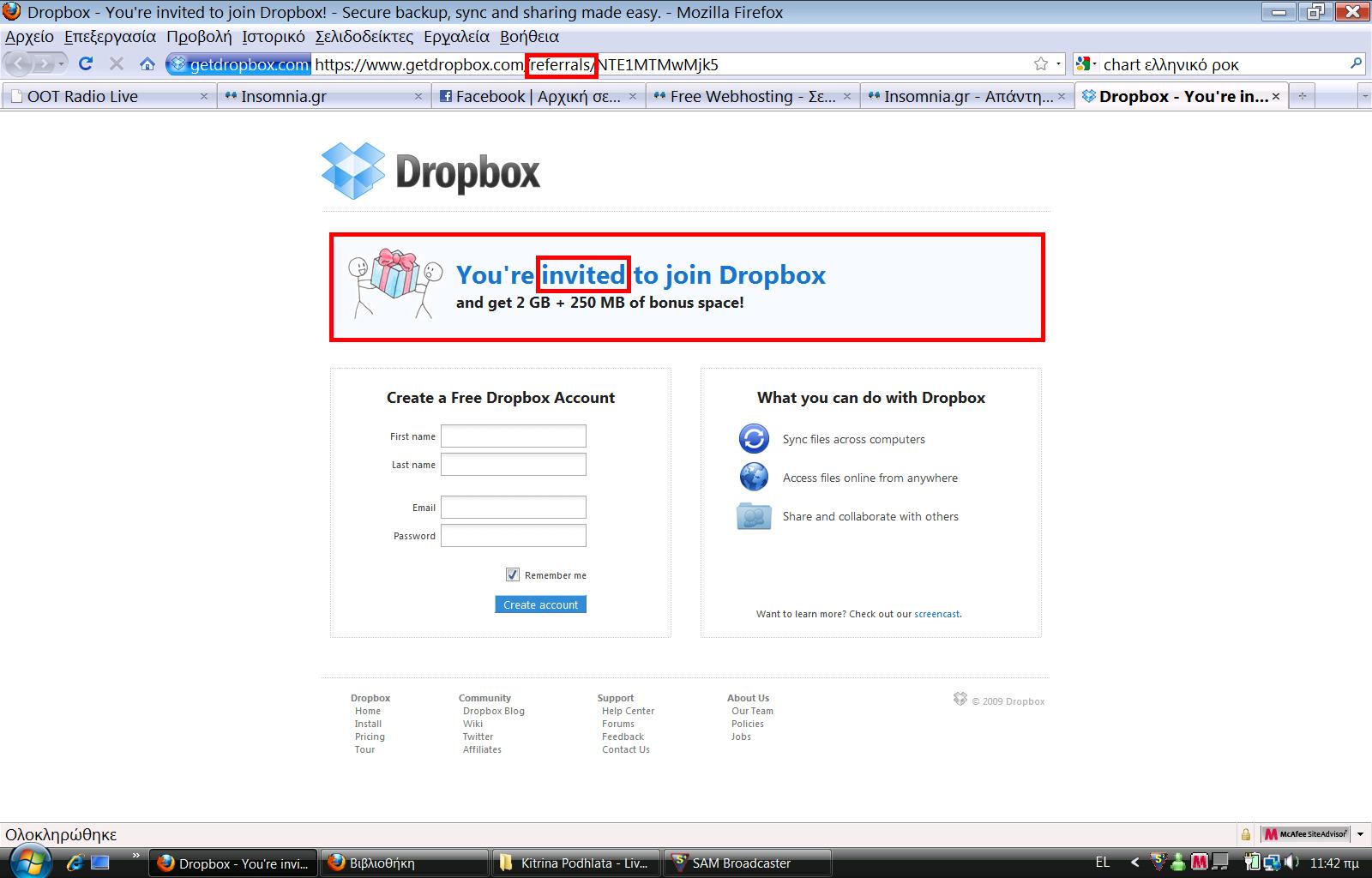Switch to the Facebook tab
Viewport: 1372px width, 878px height.
coord(538,96)
